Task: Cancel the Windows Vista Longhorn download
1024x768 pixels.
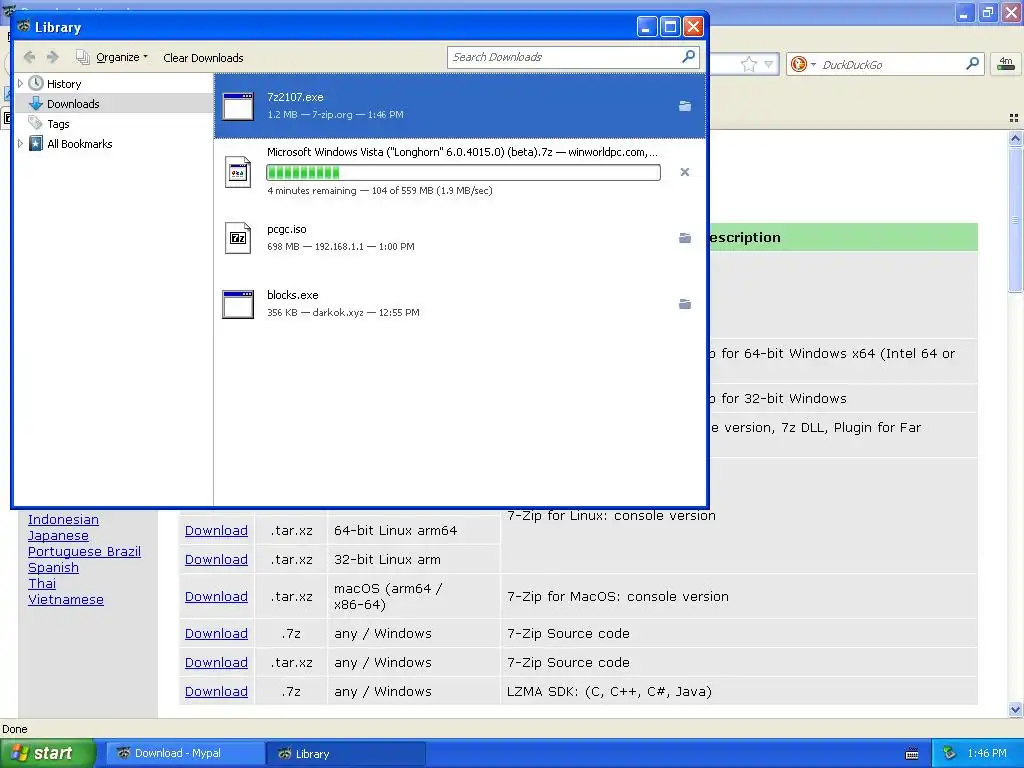Action: point(684,172)
